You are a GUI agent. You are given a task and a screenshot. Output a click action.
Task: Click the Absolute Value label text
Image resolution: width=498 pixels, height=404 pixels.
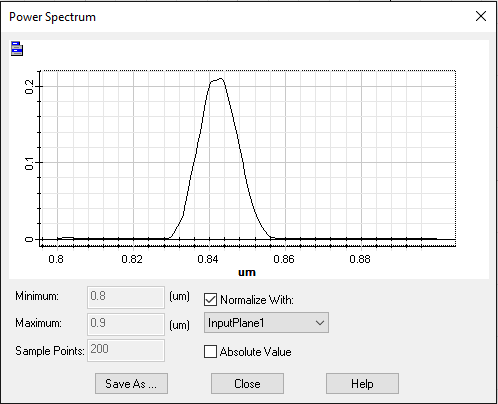point(256,352)
